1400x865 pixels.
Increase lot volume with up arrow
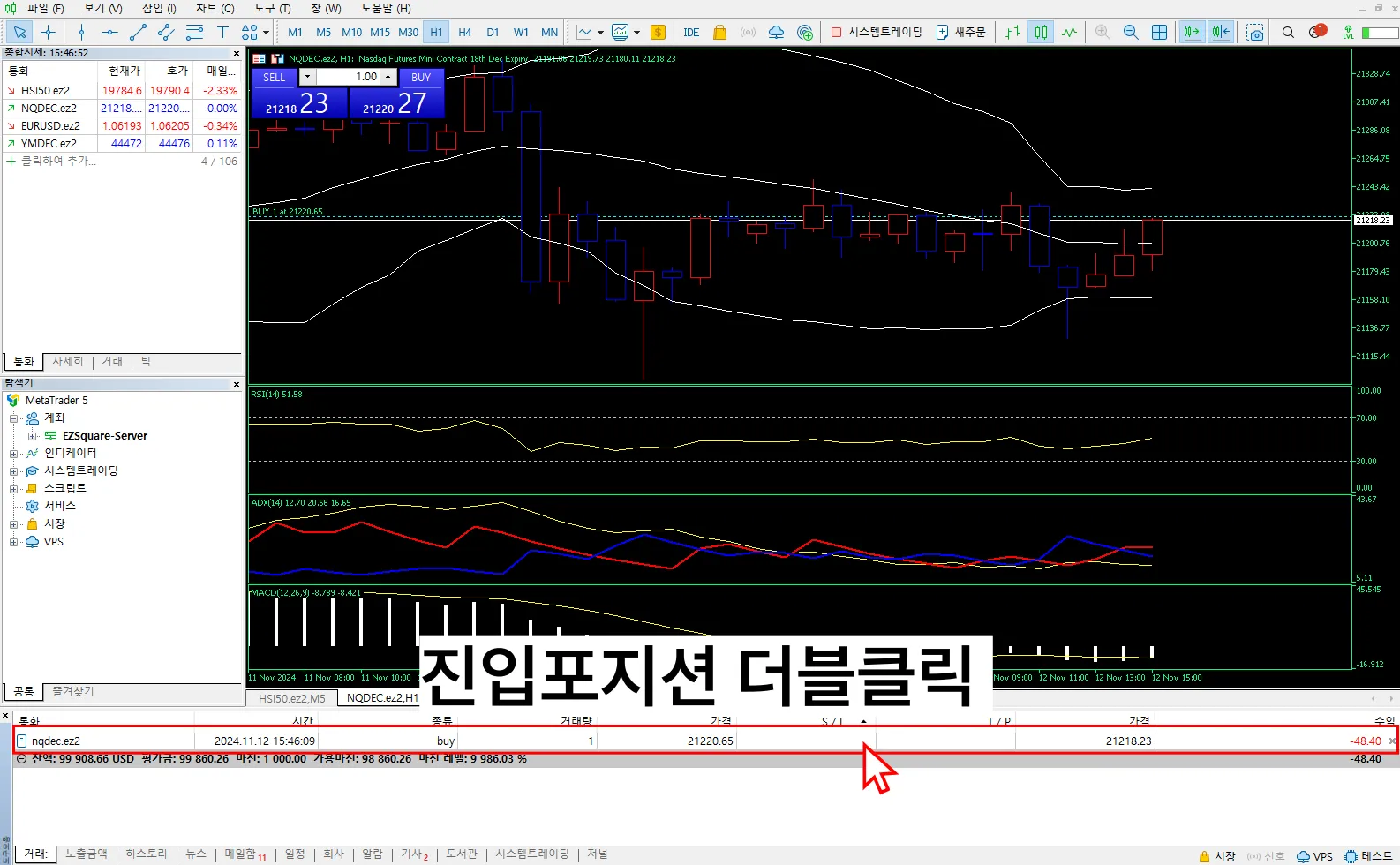(388, 77)
